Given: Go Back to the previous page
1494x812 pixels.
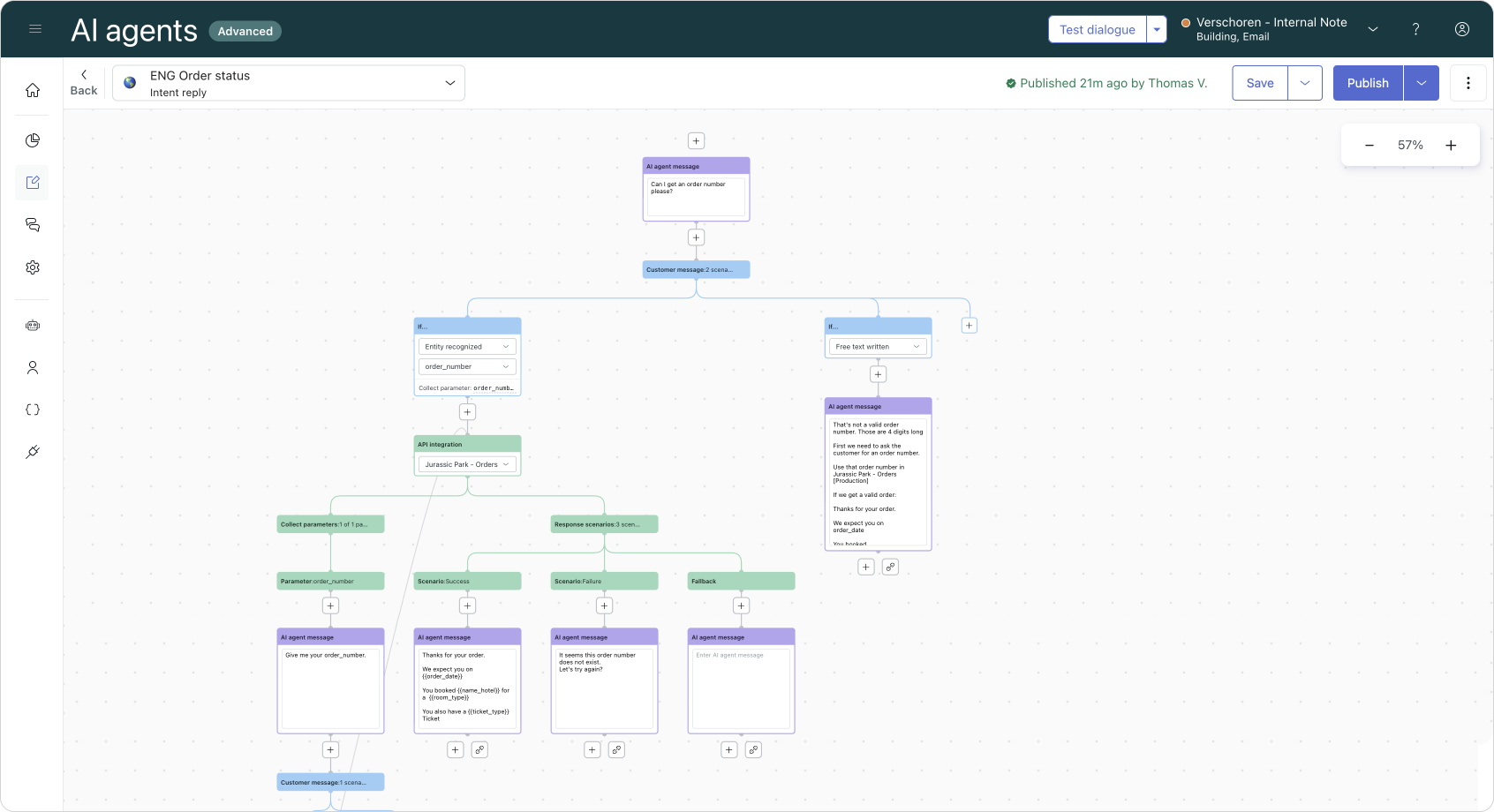Looking at the screenshot, I should point(84,82).
